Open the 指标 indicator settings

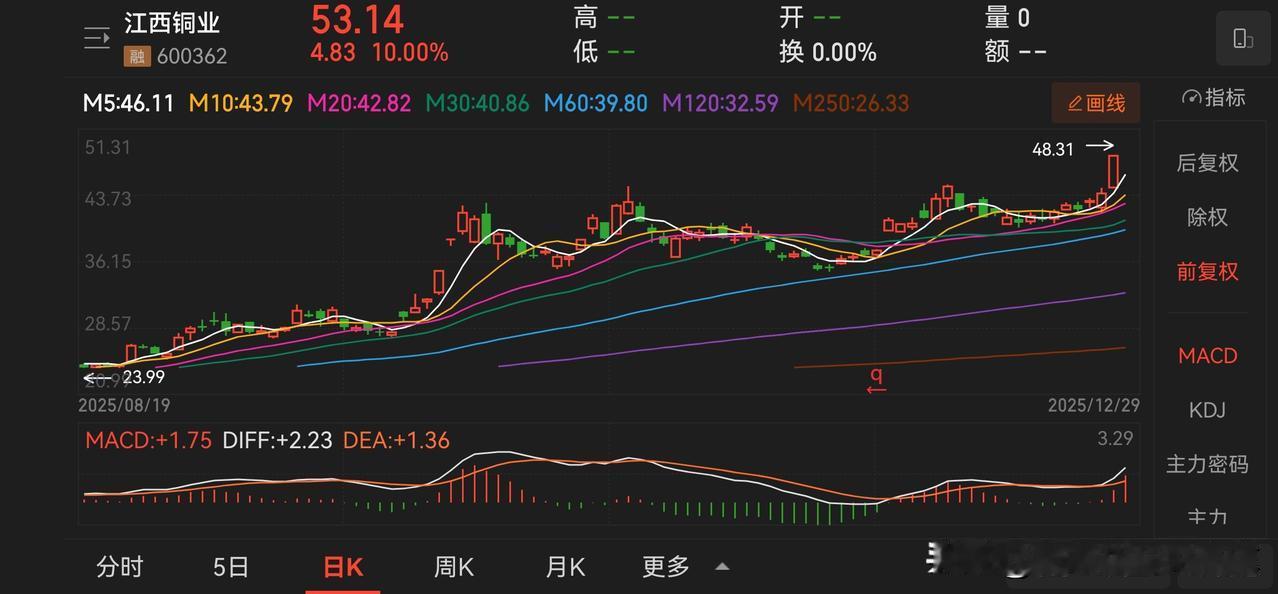[1213, 97]
